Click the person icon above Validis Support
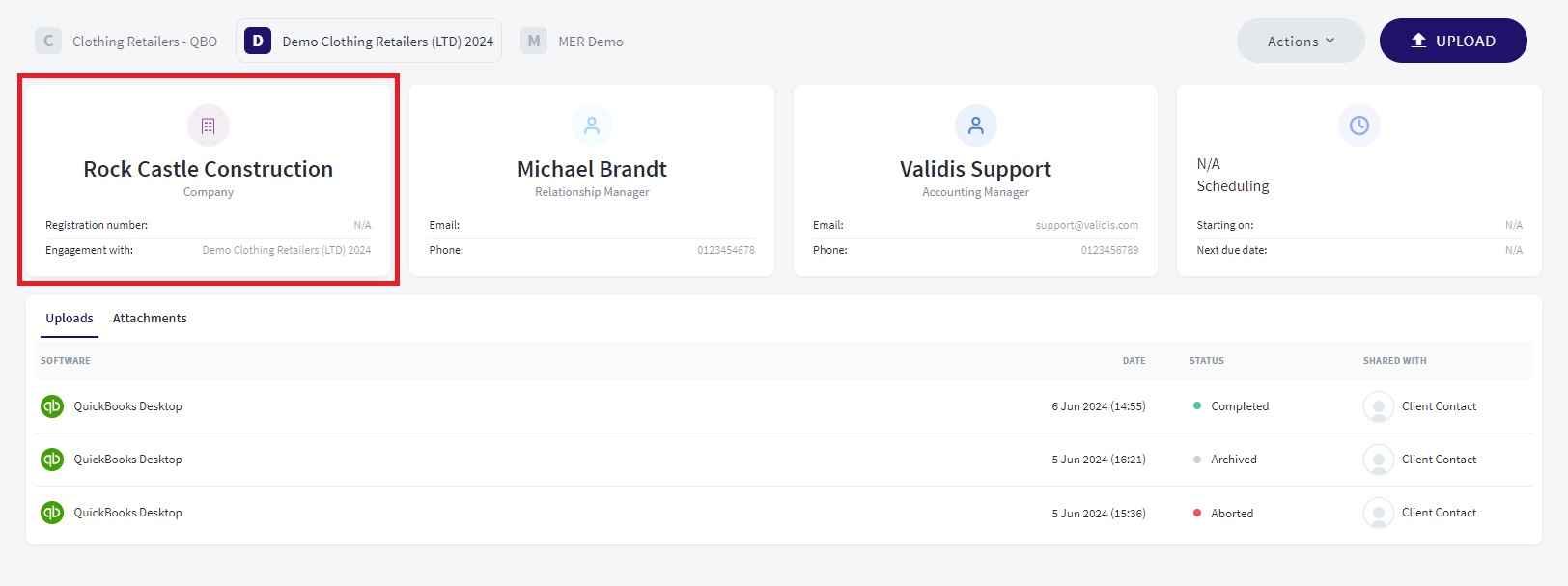 pyautogui.click(x=976, y=126)
